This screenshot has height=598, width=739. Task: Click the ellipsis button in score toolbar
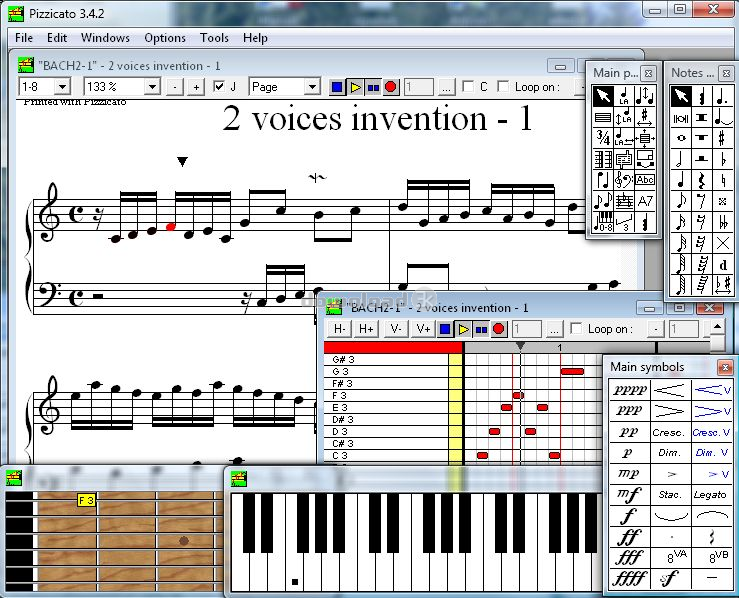(446, 87)
